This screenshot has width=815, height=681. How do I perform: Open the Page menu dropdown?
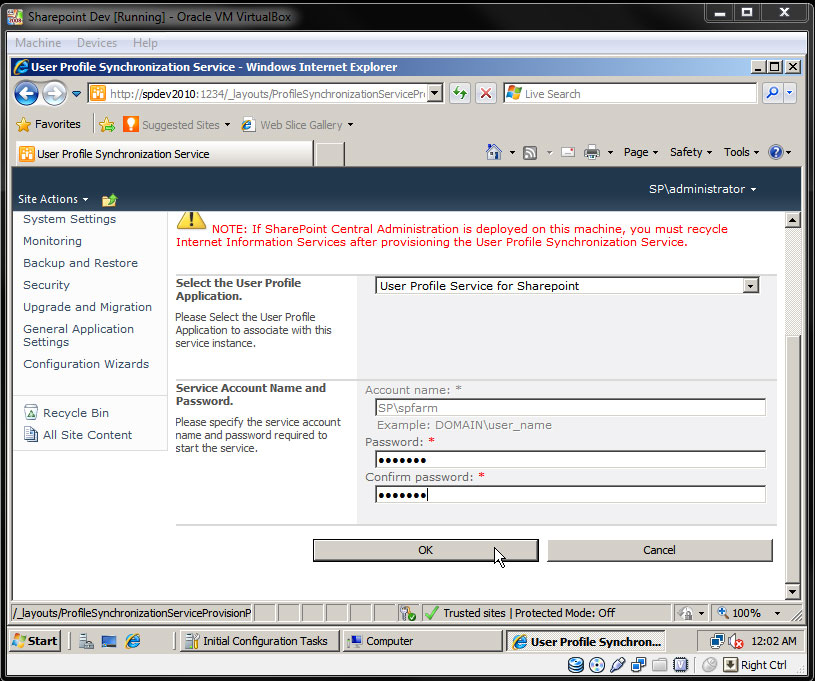(x=641, y=152)
